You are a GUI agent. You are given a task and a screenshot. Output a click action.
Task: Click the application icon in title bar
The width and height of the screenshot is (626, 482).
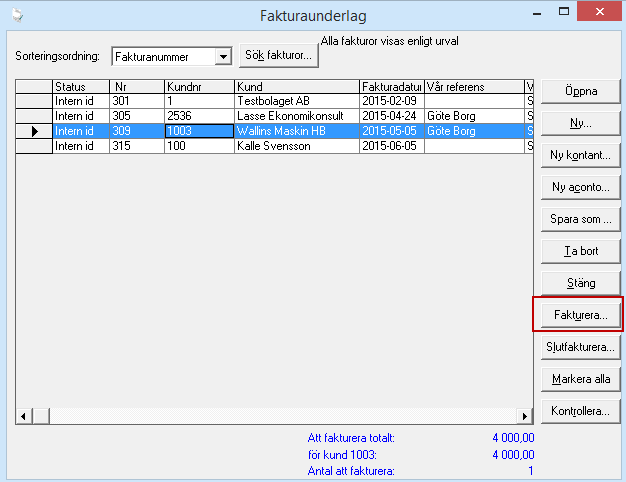17,16
